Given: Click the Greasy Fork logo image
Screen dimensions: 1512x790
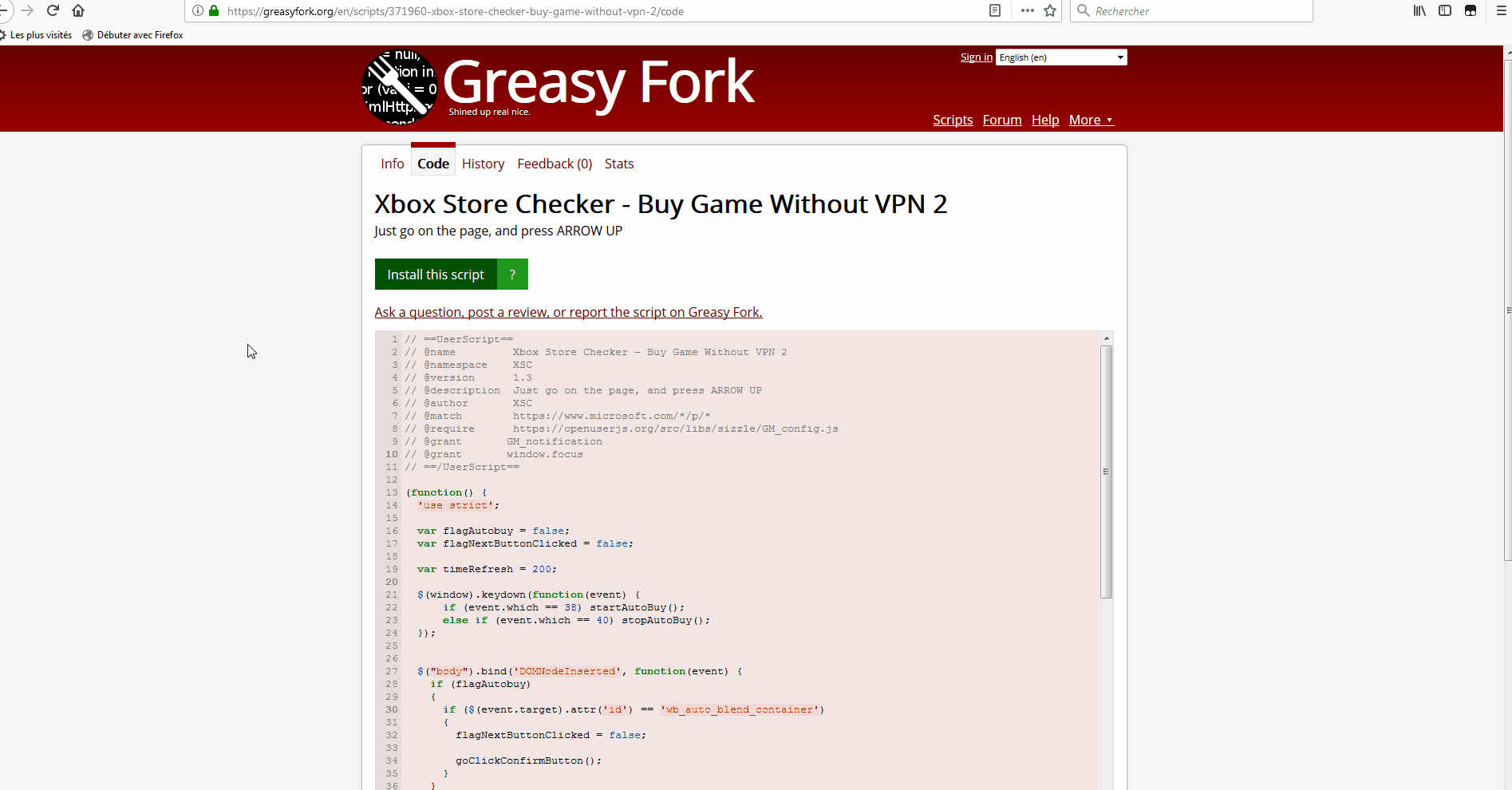Looking at the screenshot, I should tap(399, 86).
